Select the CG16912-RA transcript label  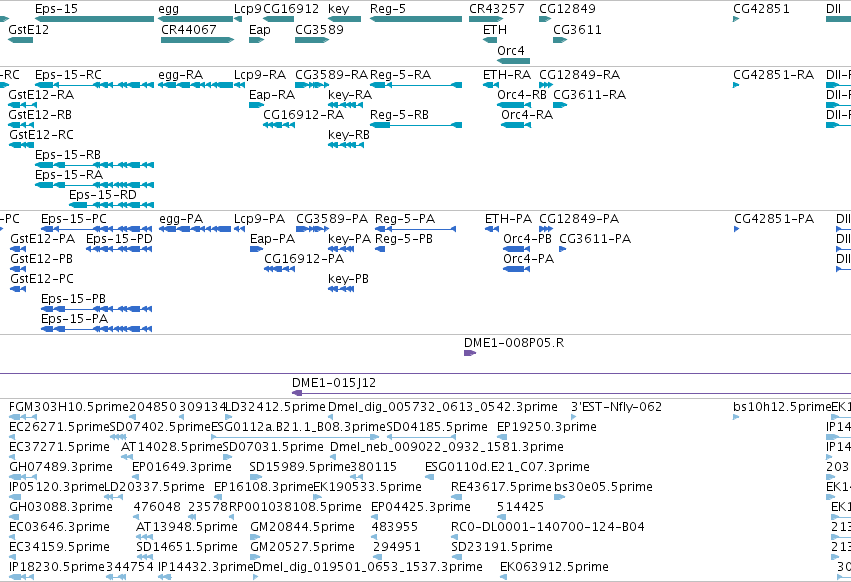303,115
